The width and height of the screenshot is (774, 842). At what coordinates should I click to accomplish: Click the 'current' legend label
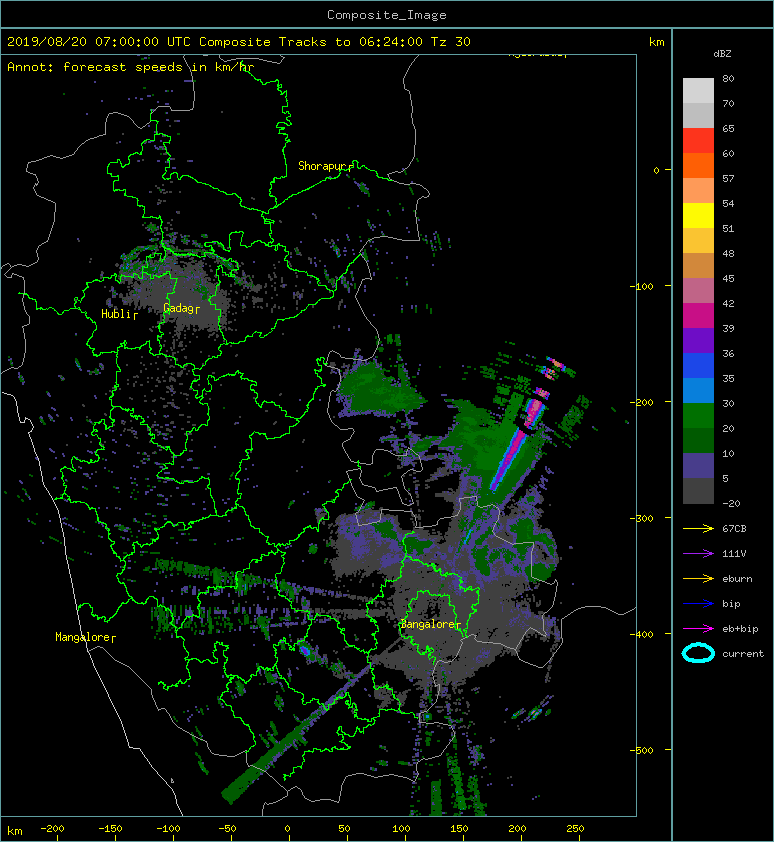(743, 654)
